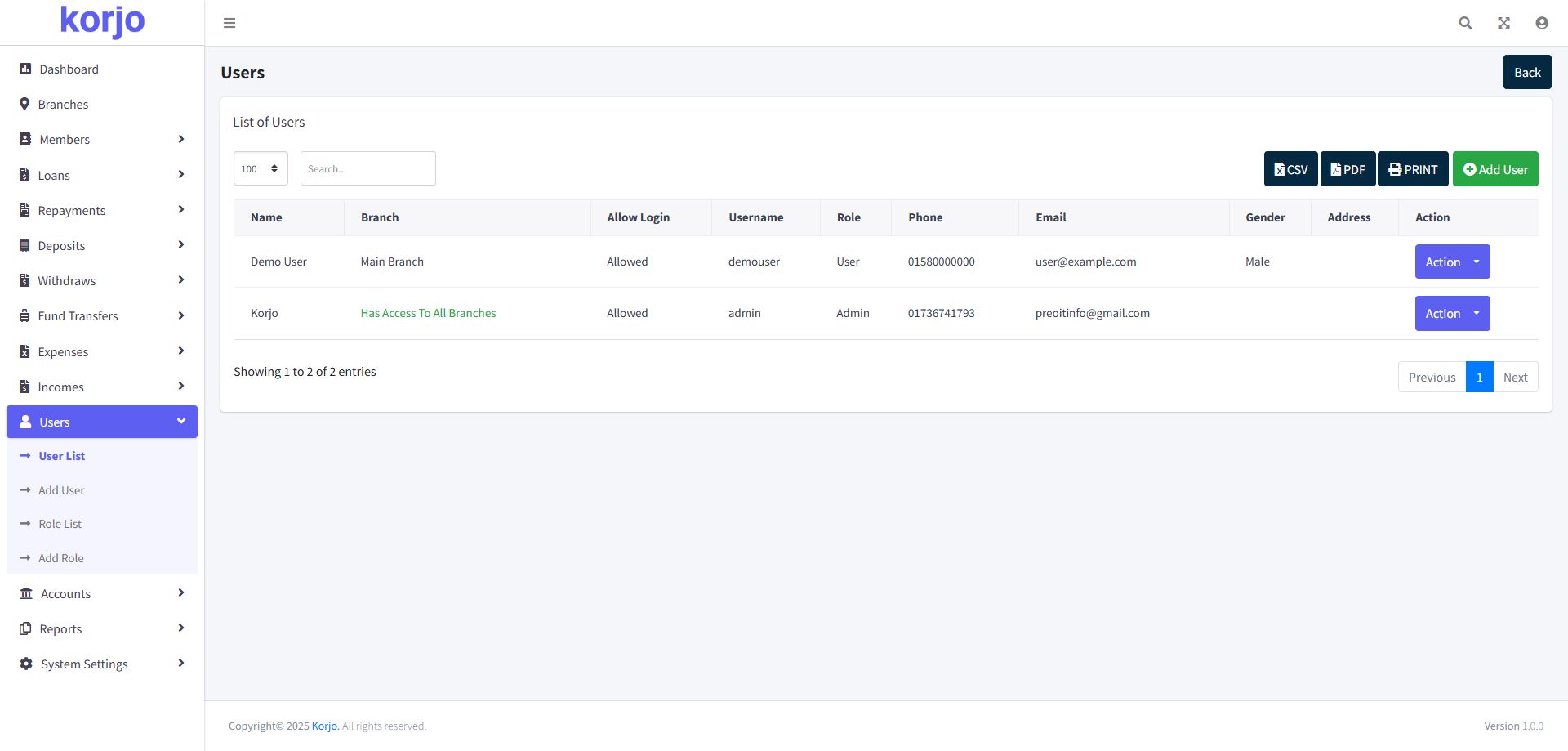The height and width of the screenshot is (751, 1568).
Task: Open the entries-per-page dropdown showing 100
Action: tap(261, 168)
